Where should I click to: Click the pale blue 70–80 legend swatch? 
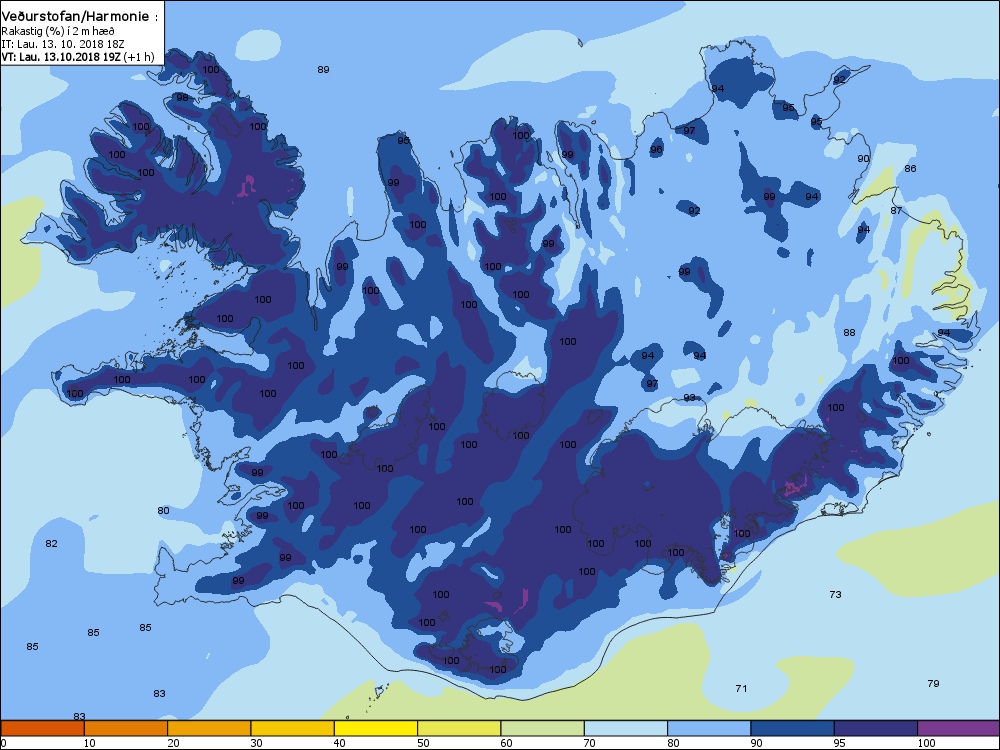[x=626, y=728]
